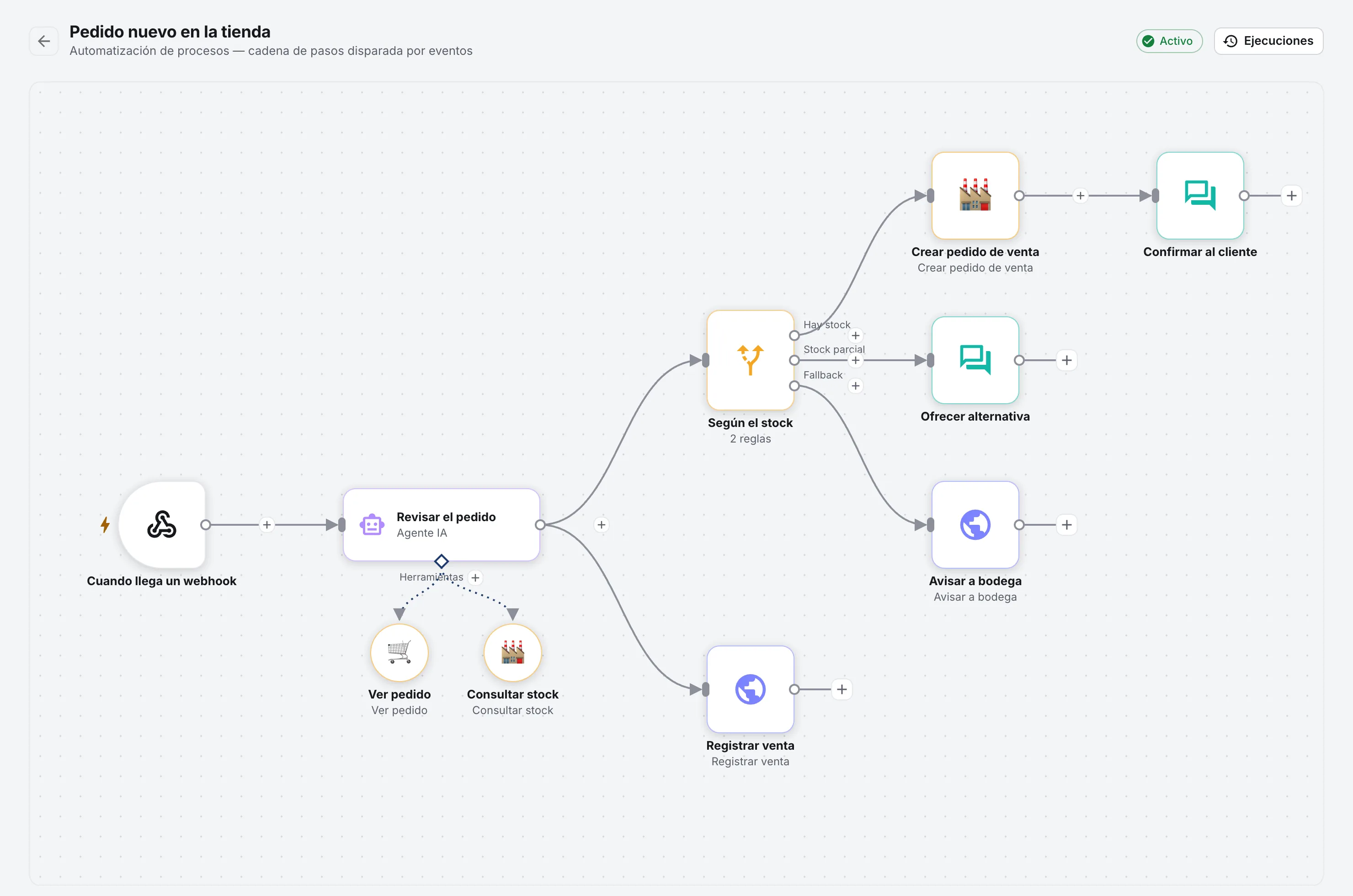Click the back arrow button

point(44,41)
